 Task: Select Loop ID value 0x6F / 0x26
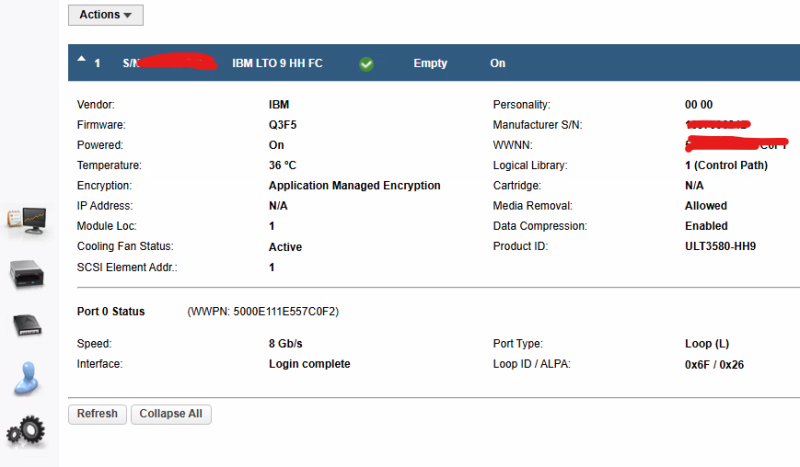point(714,365)
